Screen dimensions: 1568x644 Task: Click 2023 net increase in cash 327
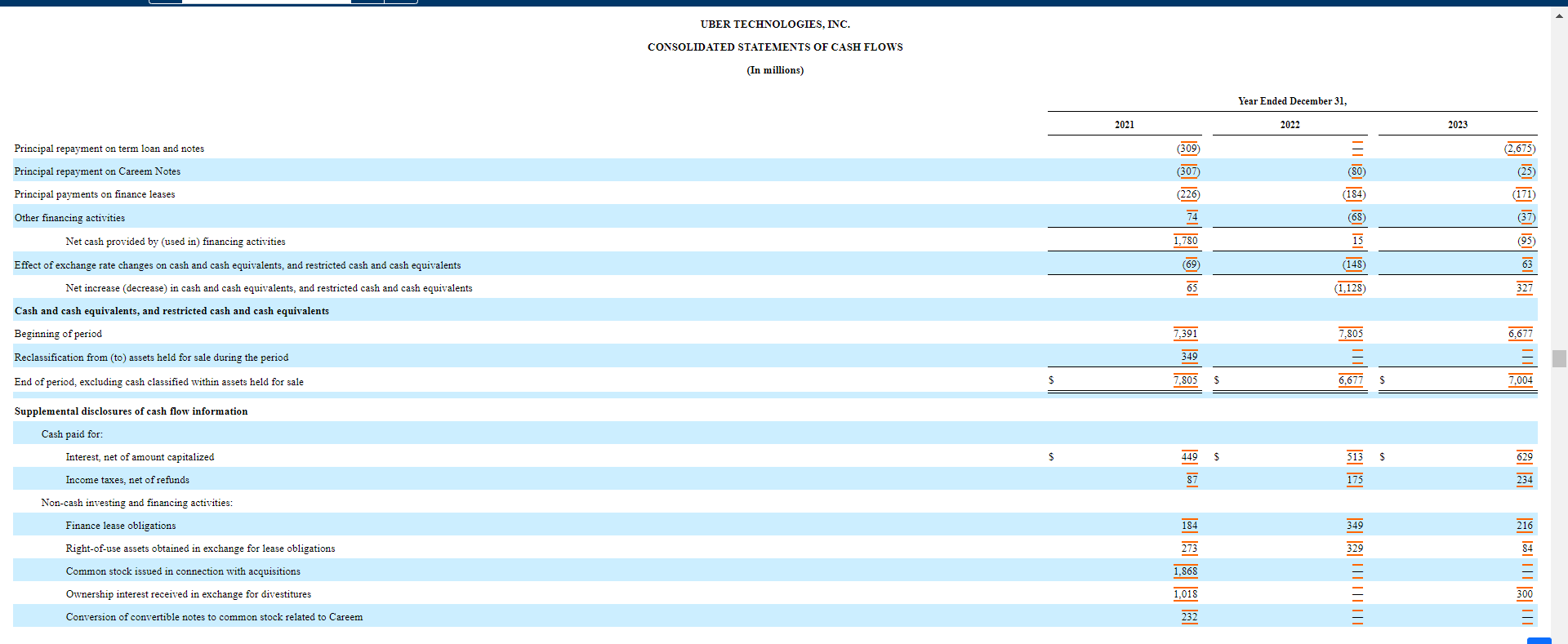(x=1525, y=288)
